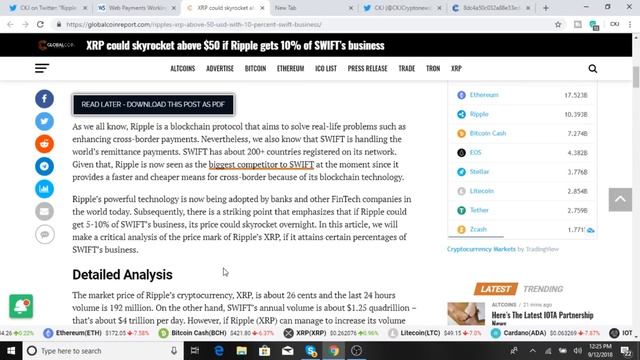Viewport: 640px width, 360px height.
Task: Share article via email icon
Action: click(x=44, y=211)
